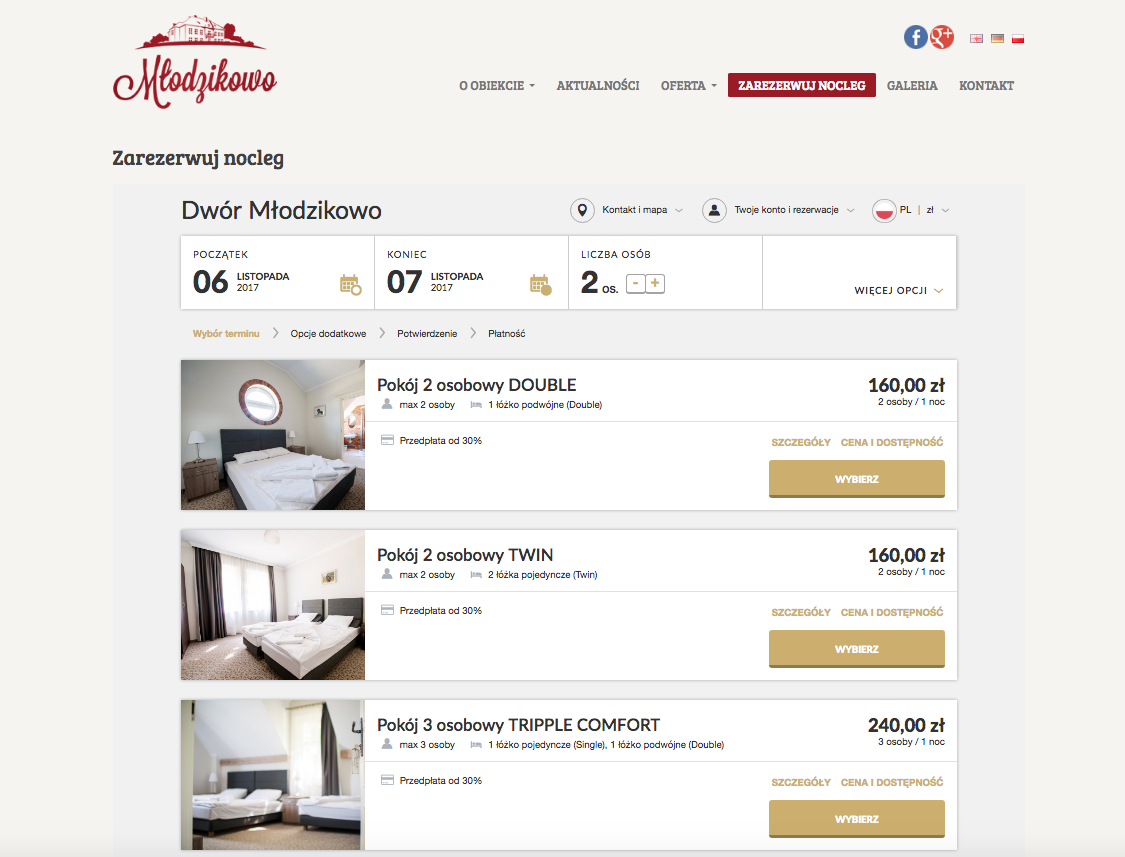Open Twoje konto i rezerwacje dropdown
Image resolution: width=1125 pixels, height=857 pixels.
click(778, 210)
